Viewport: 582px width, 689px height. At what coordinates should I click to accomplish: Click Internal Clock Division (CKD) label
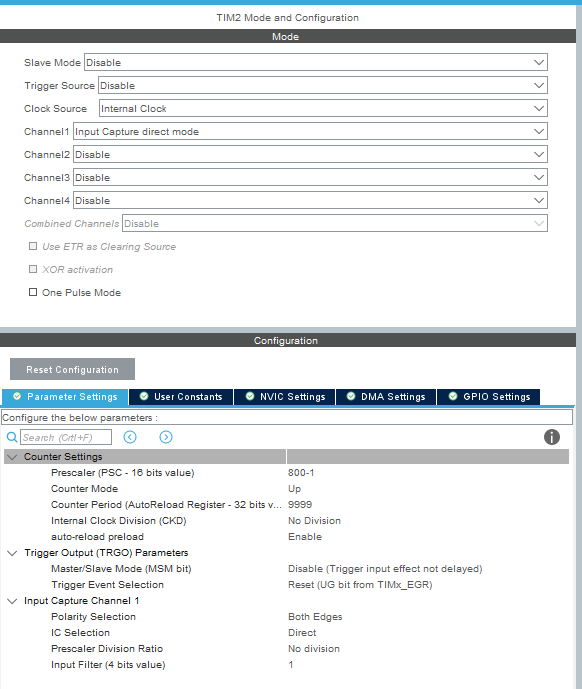(119, 521)
